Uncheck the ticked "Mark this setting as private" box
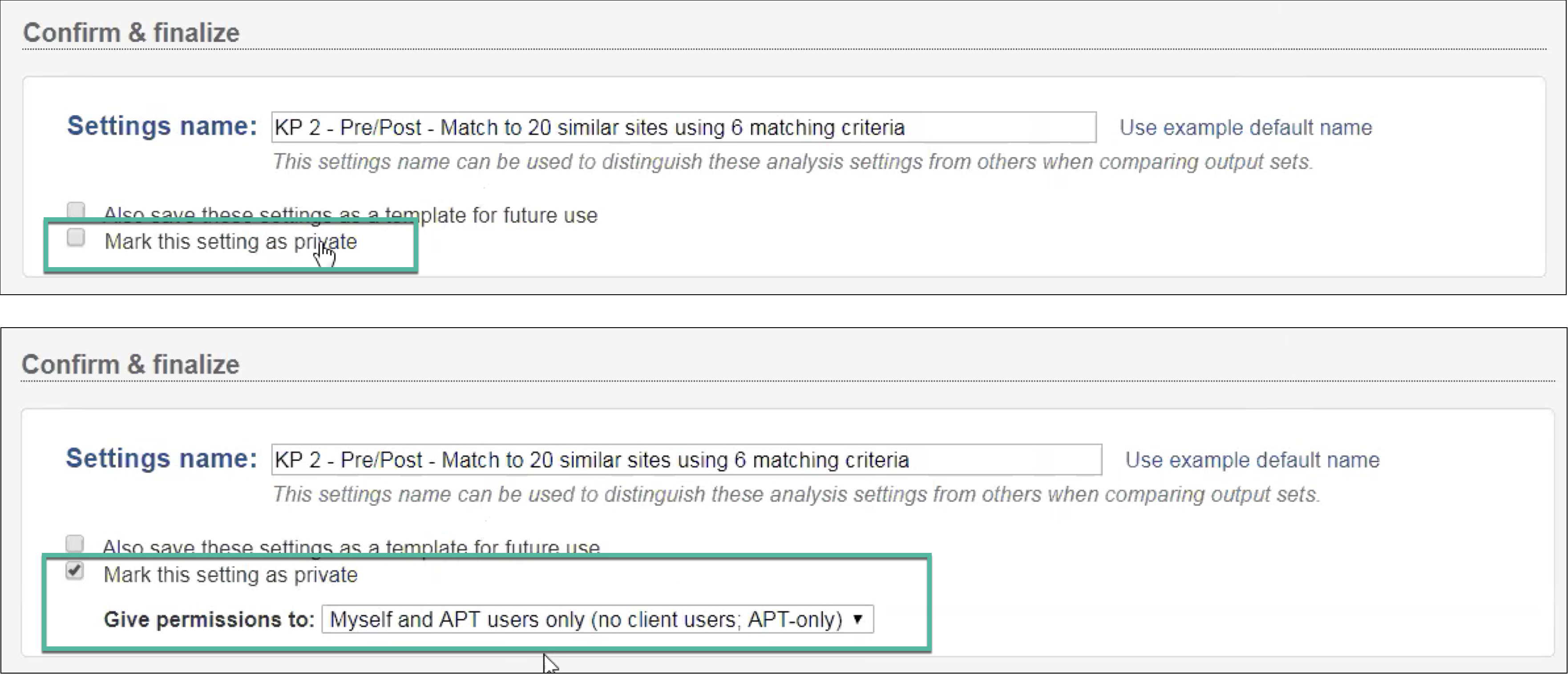Image resolution: width=1568 pixels, height=674 pixels. (74, 570)
